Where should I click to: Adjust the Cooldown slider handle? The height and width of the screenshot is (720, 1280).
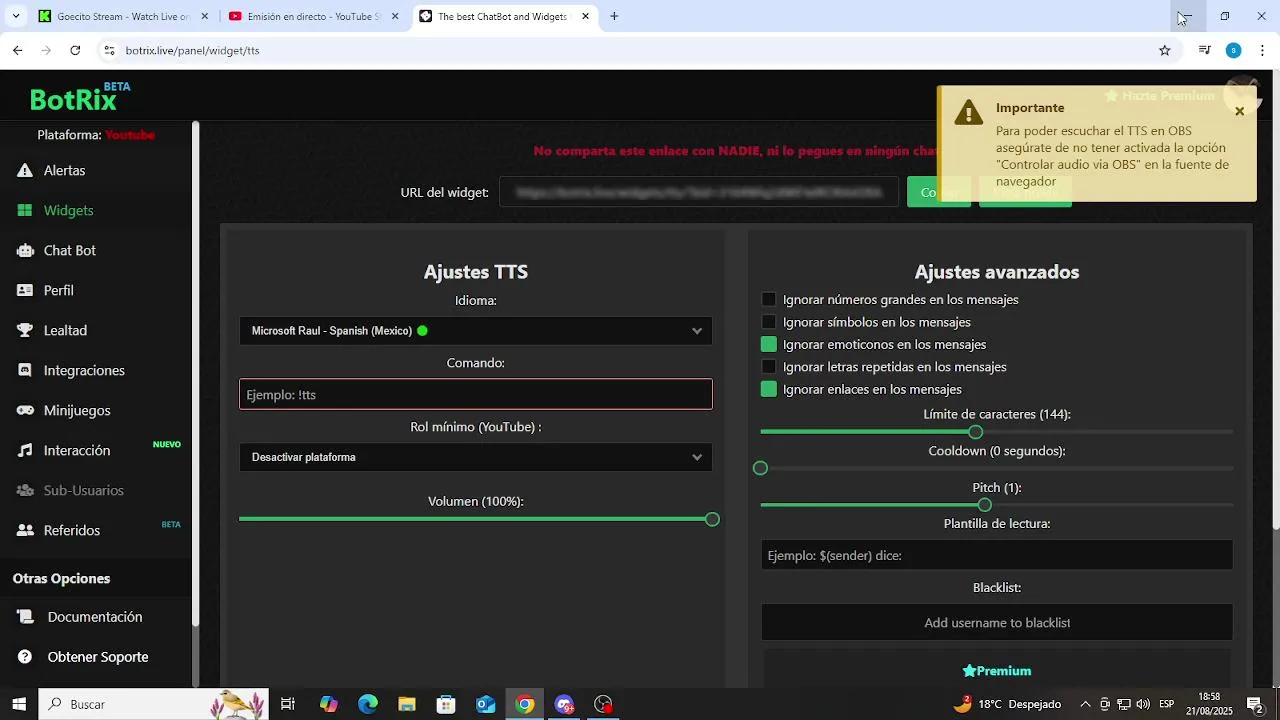760,468
